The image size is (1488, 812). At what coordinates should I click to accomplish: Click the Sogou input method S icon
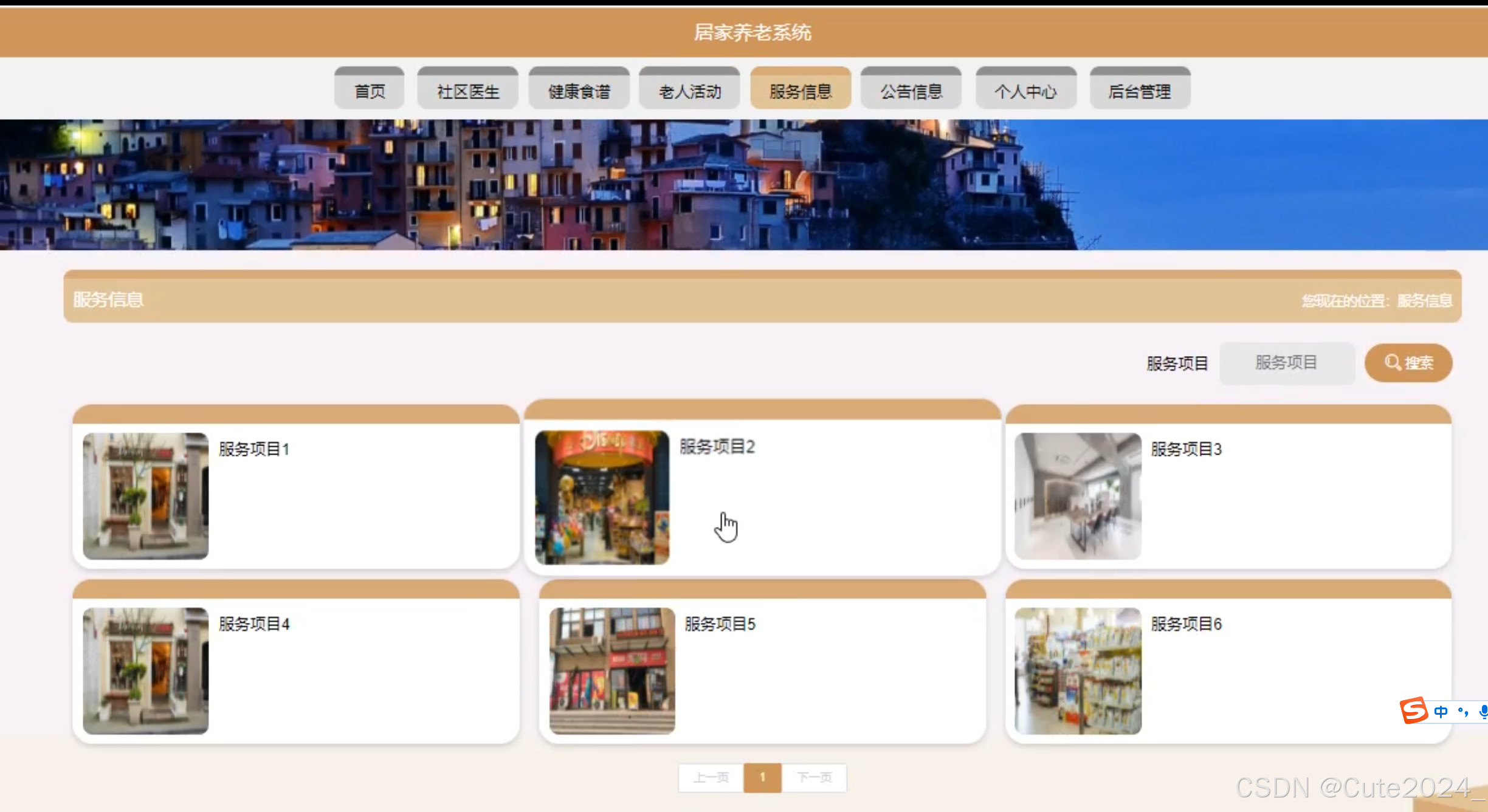[1413, 710]
